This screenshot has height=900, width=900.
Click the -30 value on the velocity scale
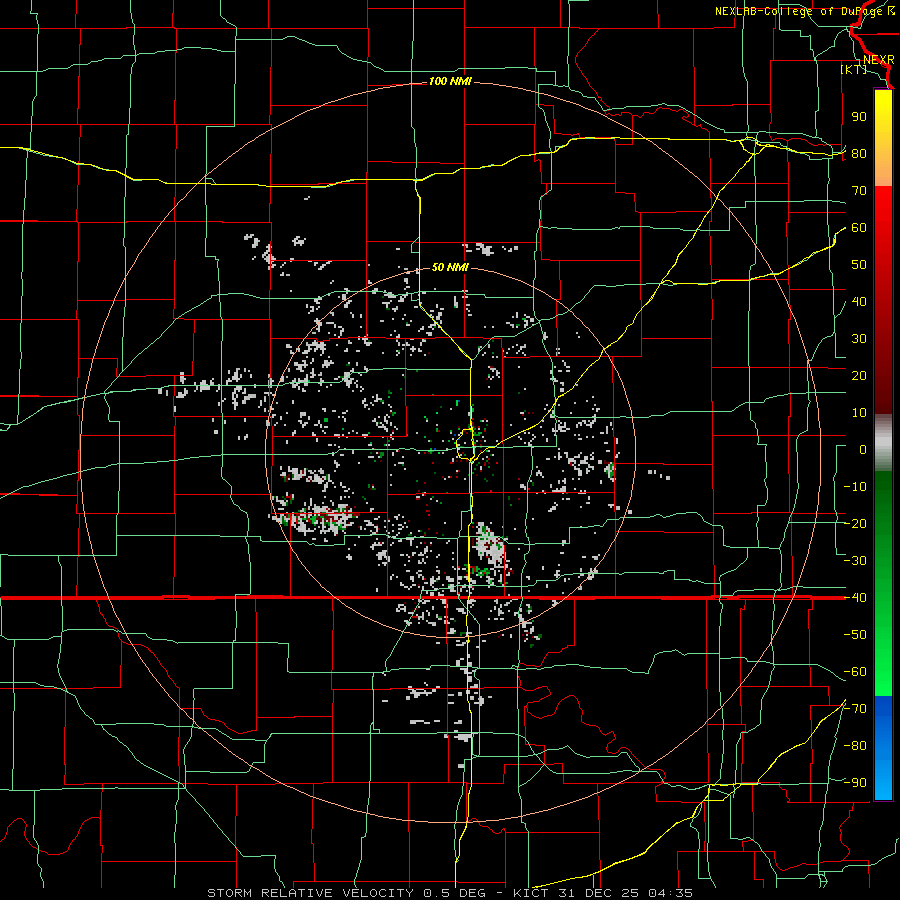(855, 561)
